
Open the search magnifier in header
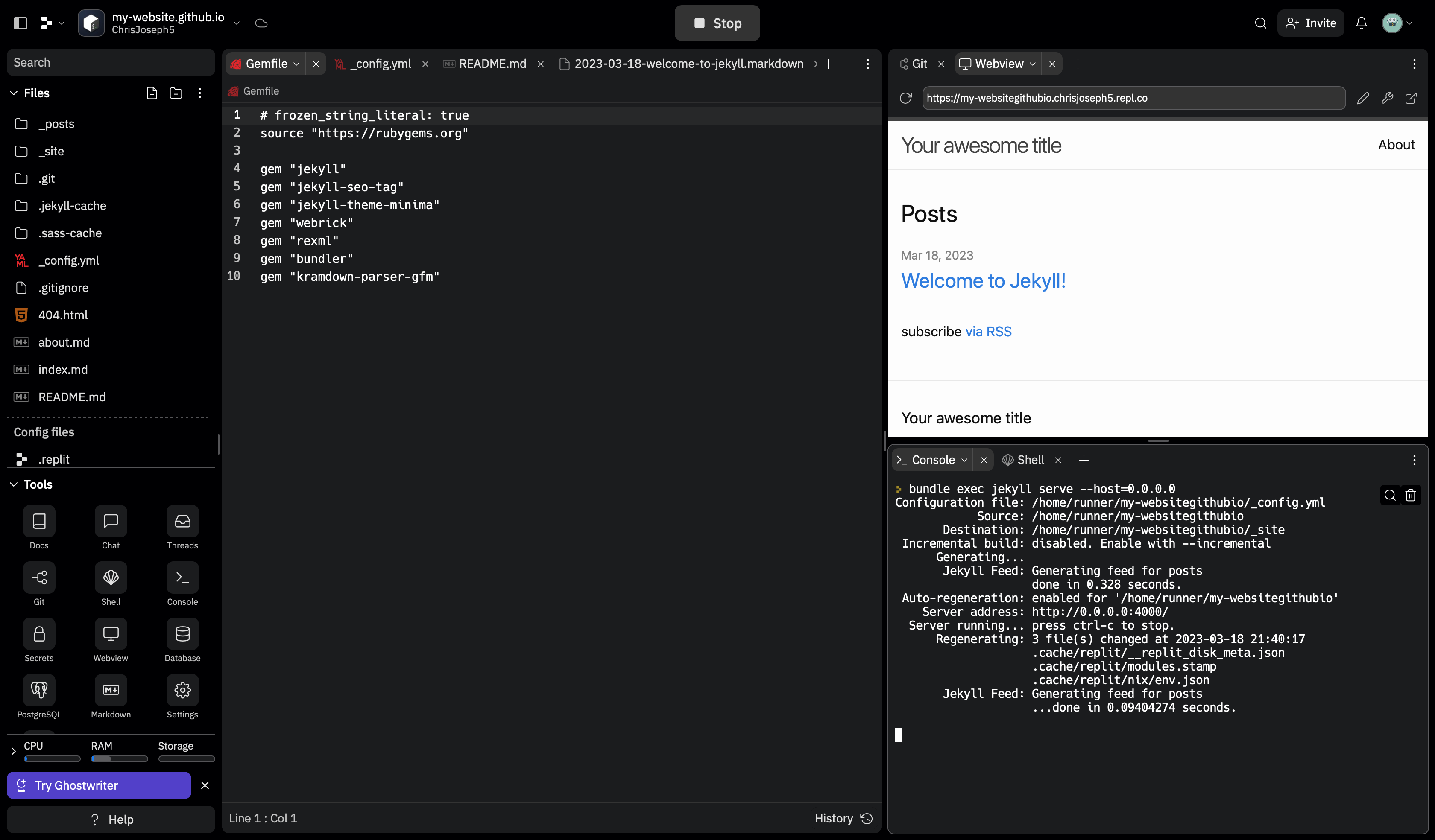click(1260, 23)
